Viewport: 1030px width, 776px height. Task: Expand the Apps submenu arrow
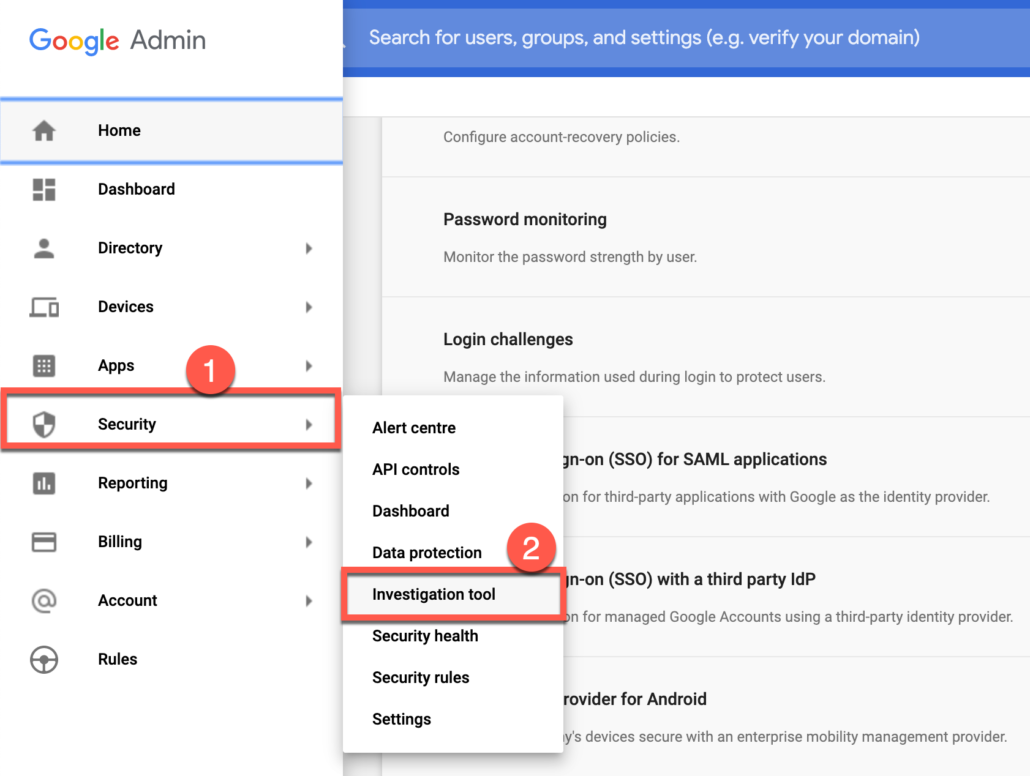pos(309,366)
